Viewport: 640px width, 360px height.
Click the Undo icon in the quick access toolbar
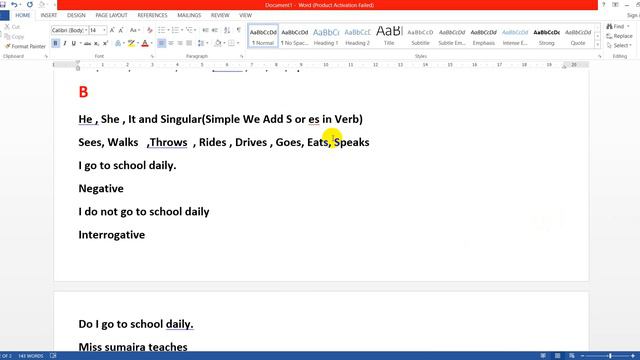click(x=14, y=4)
